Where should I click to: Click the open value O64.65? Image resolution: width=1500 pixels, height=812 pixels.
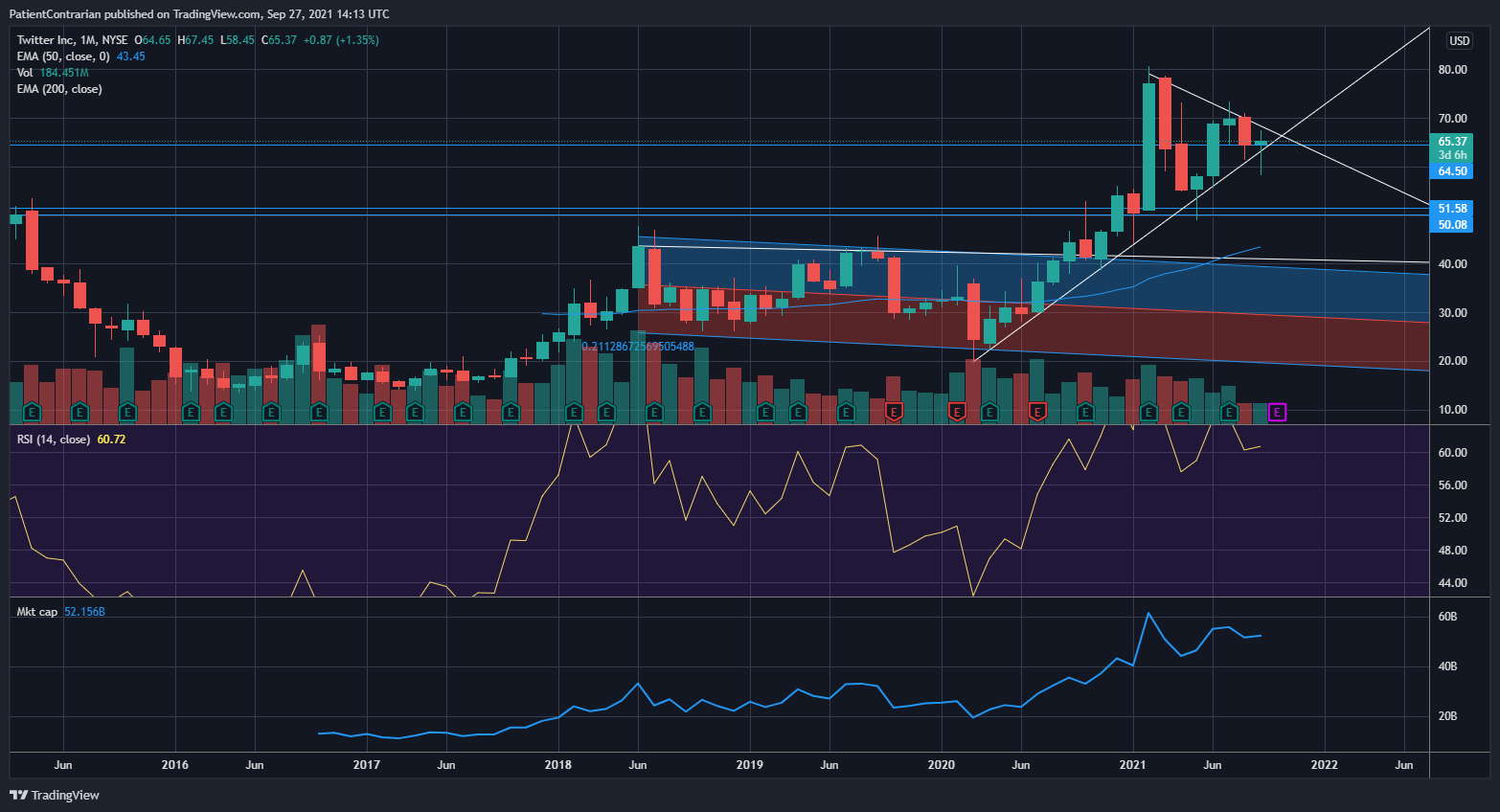pos(152,40)
